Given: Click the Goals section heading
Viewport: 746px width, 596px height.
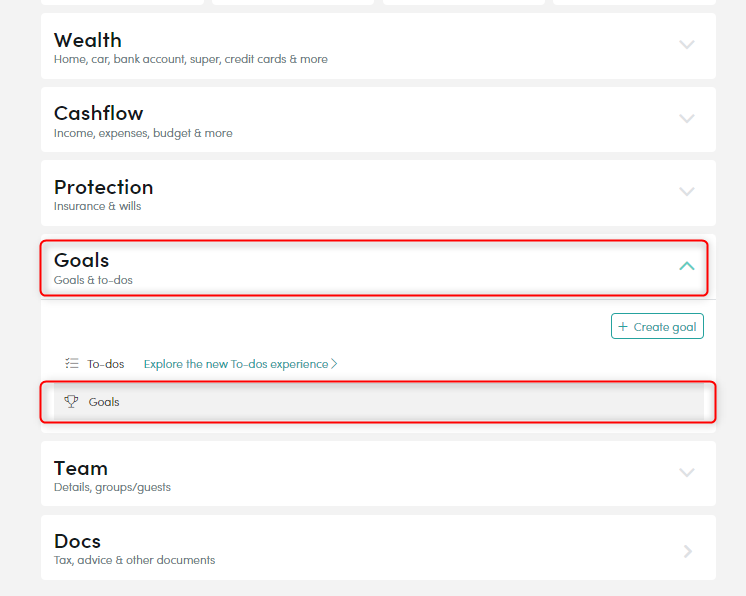Looking at the screenshot, I should (81, 261).
